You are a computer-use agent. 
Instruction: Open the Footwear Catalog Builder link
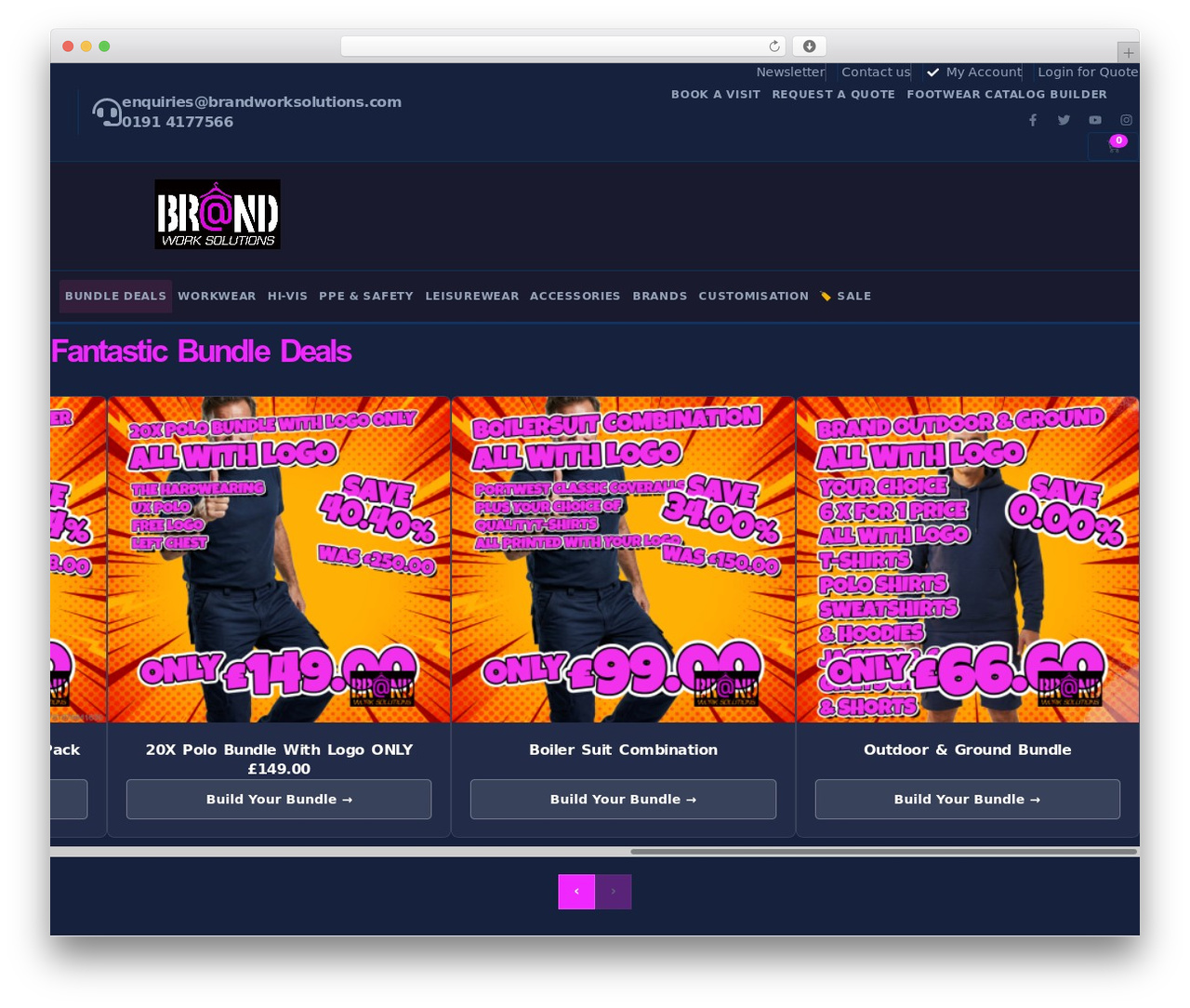(1007, 94)
